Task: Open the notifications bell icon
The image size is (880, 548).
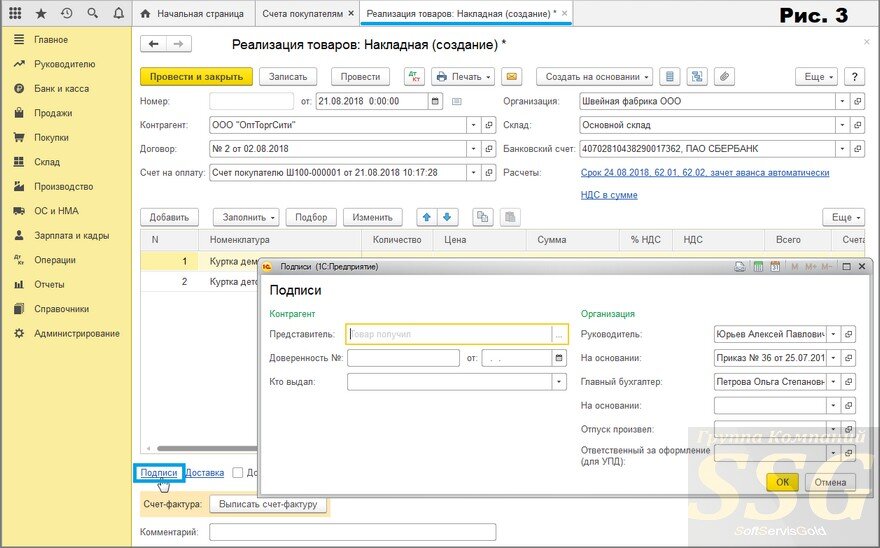Action: coord(118,13)
